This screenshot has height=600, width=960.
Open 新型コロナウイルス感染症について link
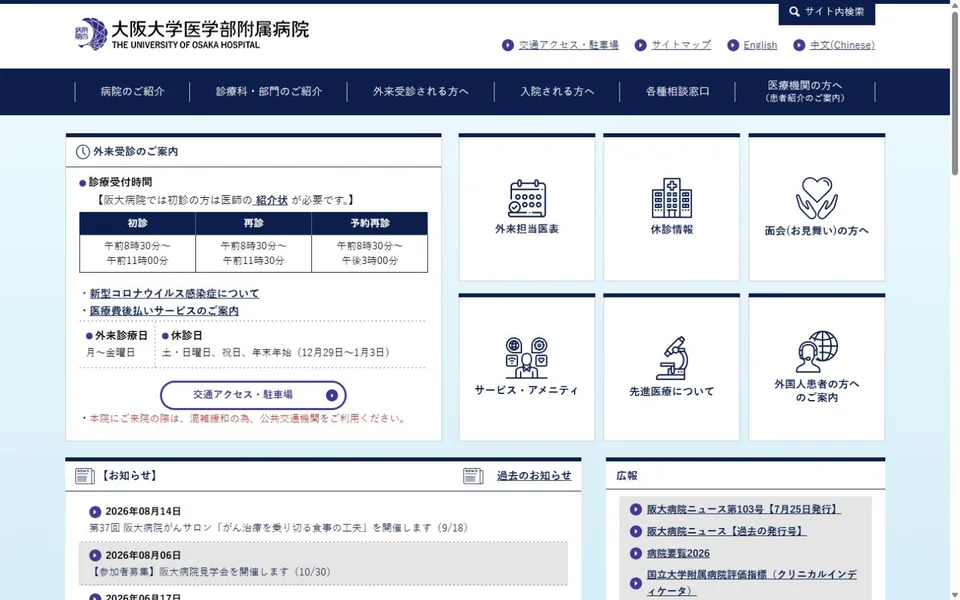(x=174, y=293)
